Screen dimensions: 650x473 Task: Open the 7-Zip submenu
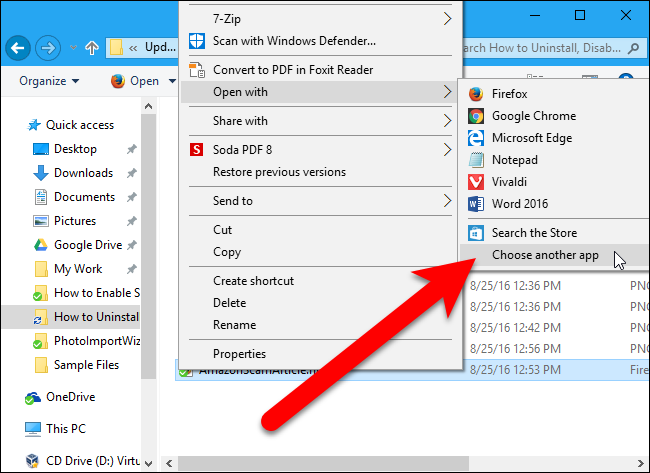320,19
